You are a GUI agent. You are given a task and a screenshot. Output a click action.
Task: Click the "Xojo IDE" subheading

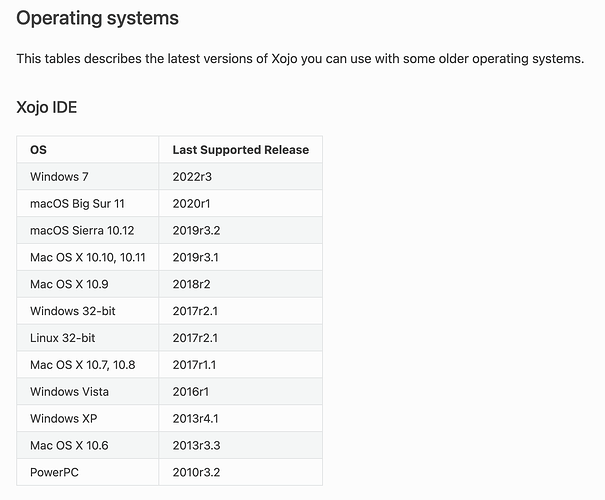tap(47, 108)
